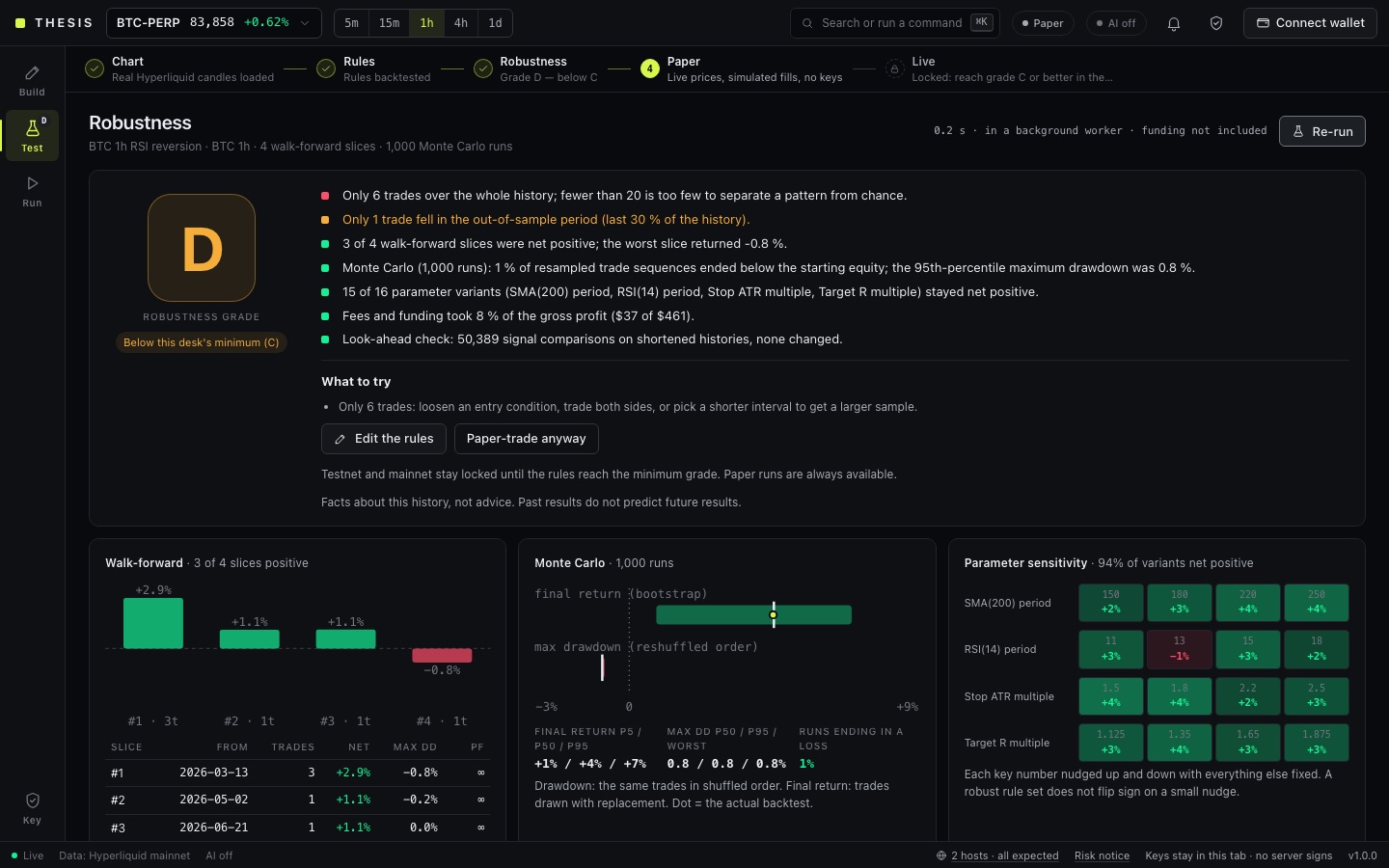Click the search magnifier icon
1389x868 pixels.
click(807, 23)
